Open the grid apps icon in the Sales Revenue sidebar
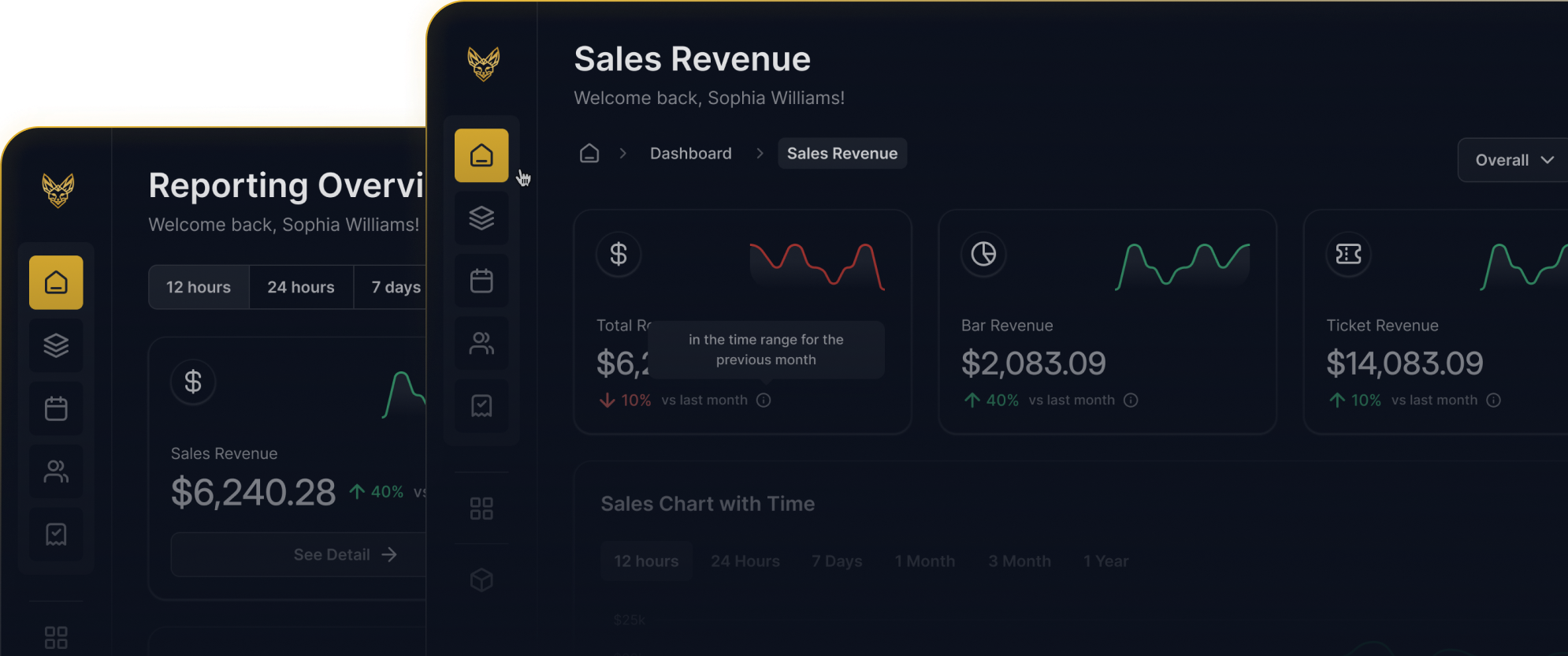This screenshot has height=656, width=1568. (x=481, y=509)
